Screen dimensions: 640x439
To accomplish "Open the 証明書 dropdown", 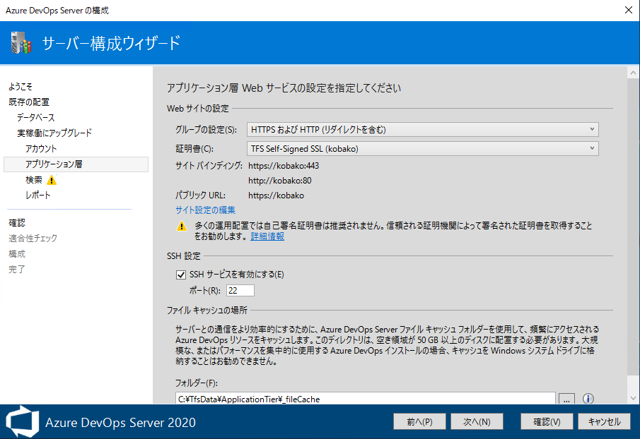I will point(422,149).
